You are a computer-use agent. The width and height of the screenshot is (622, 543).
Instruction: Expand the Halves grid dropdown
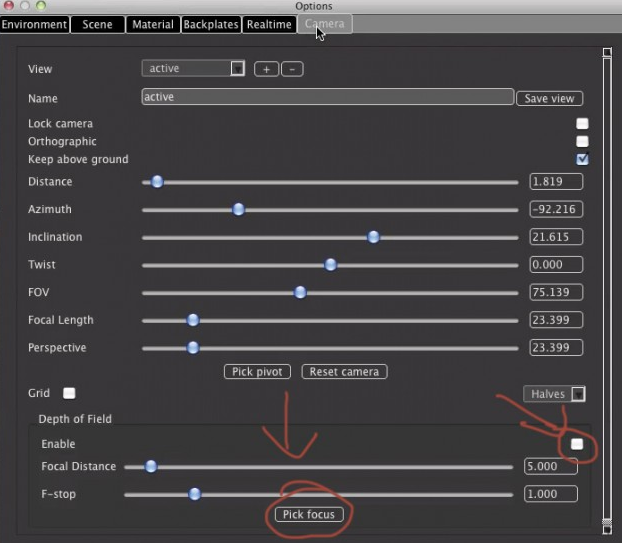(554, 394)
